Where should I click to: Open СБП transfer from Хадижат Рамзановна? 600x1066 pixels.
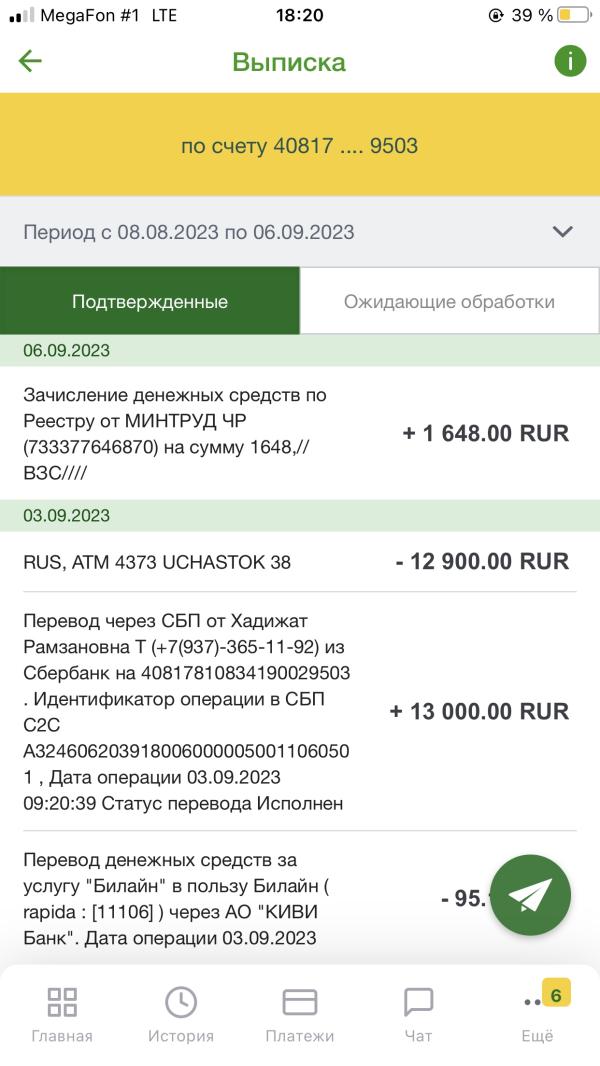pyautogui.click(x=300, y=711)
